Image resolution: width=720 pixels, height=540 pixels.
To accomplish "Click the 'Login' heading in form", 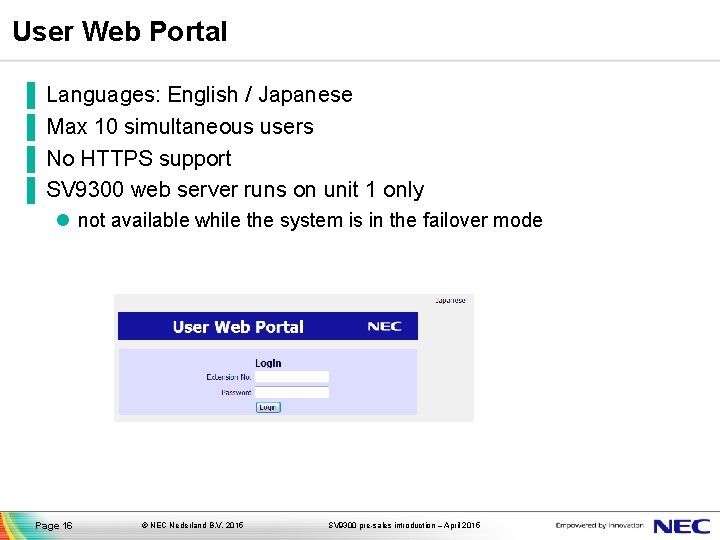I will (x=268, y=363).
